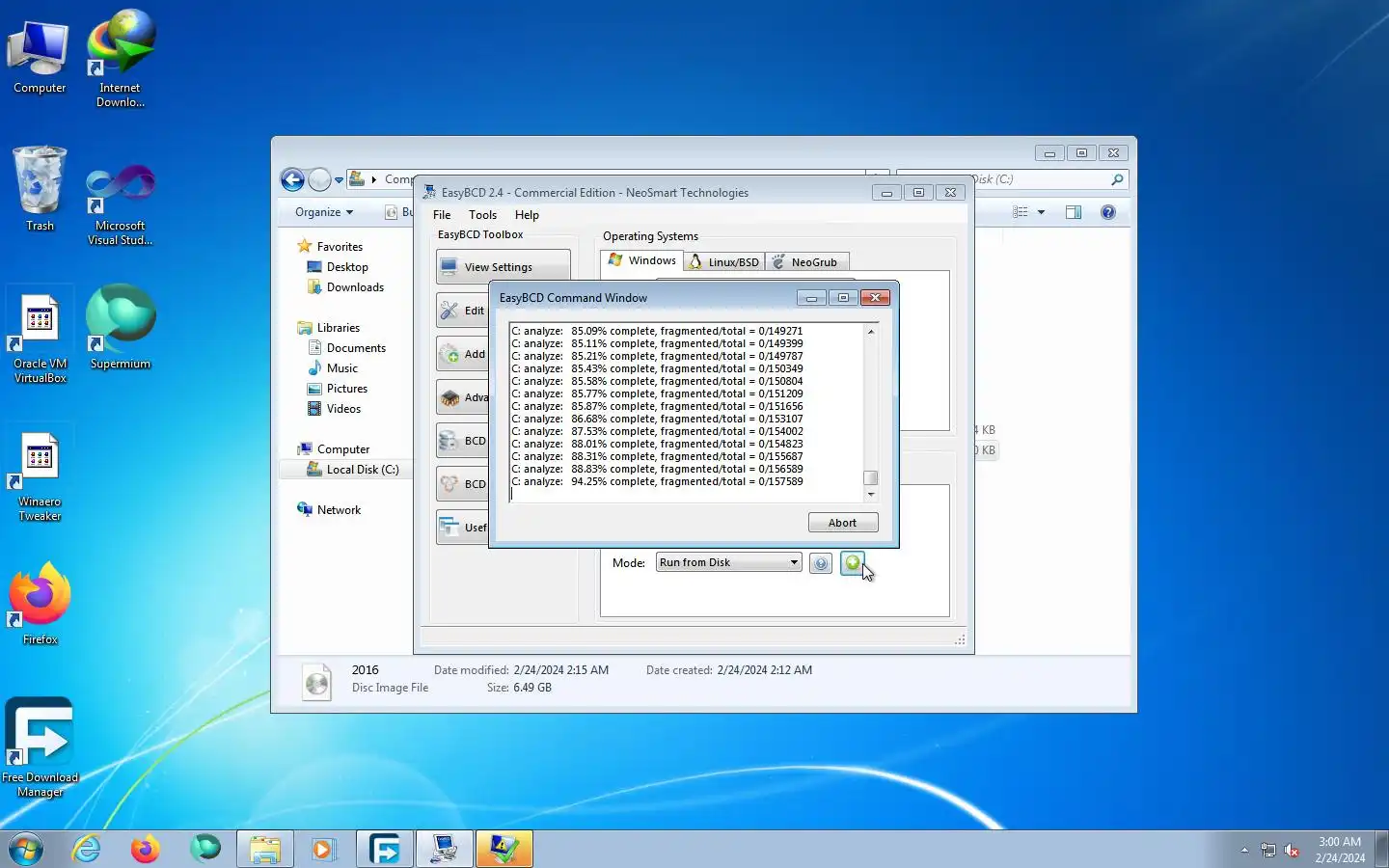Select Pictures library in navigation pane
Viewport: 1389px width, 868px height.
pos(338,389)
